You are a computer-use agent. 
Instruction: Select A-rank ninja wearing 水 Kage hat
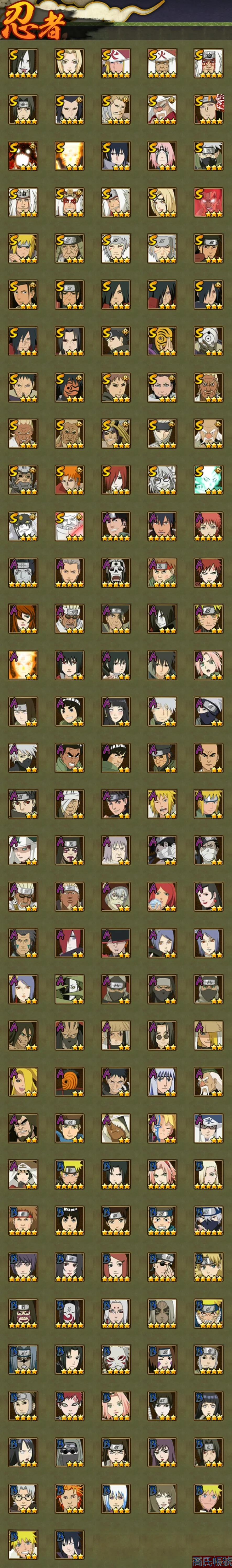pyautogui.click(x=208, y=1127)
